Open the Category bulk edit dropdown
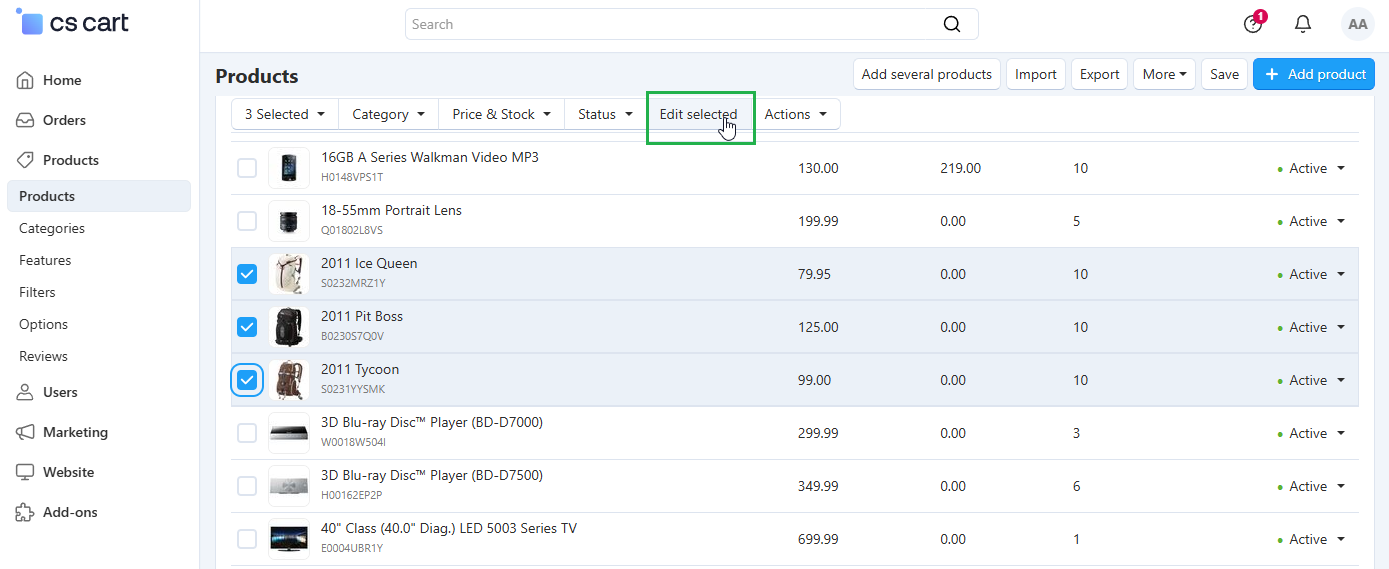1389x569 pixels. click(389, 114)
